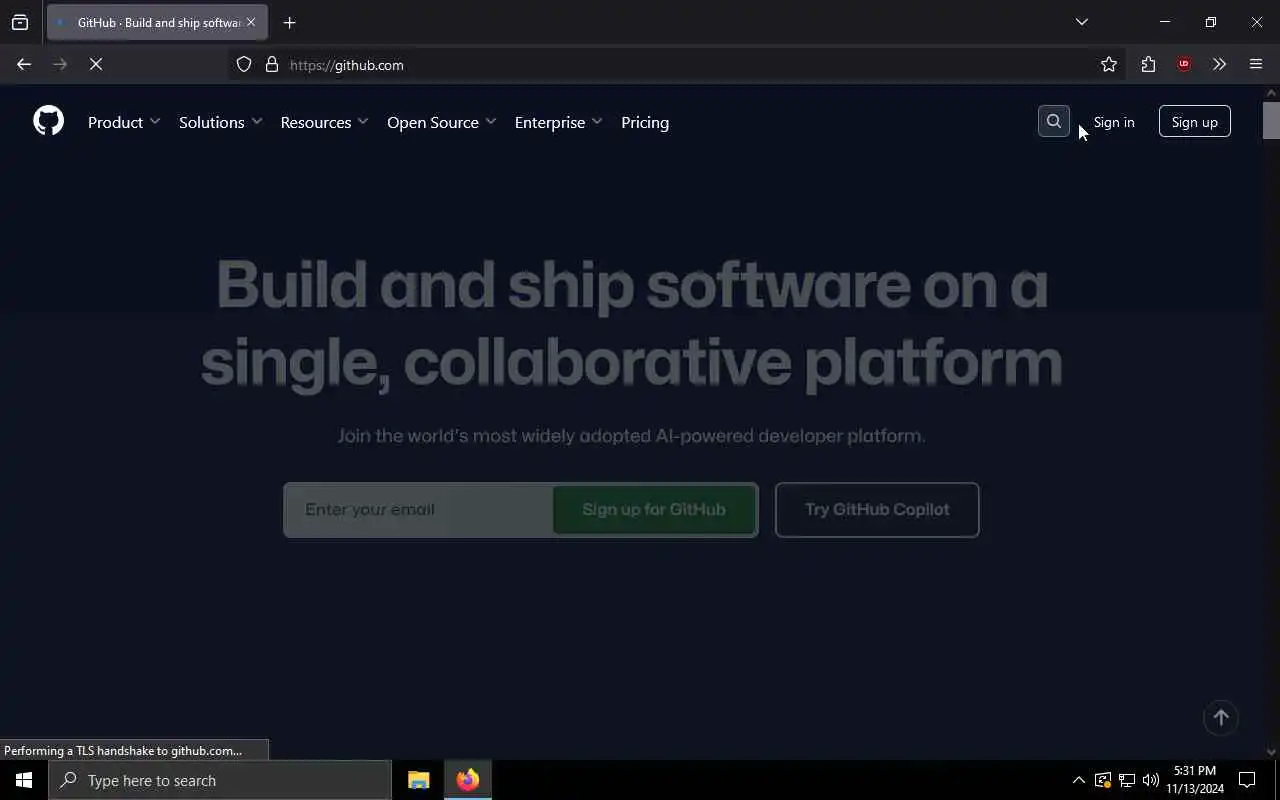1280x800 pixels.
Task: Open Windows Start menu
Action: (24, 780)
